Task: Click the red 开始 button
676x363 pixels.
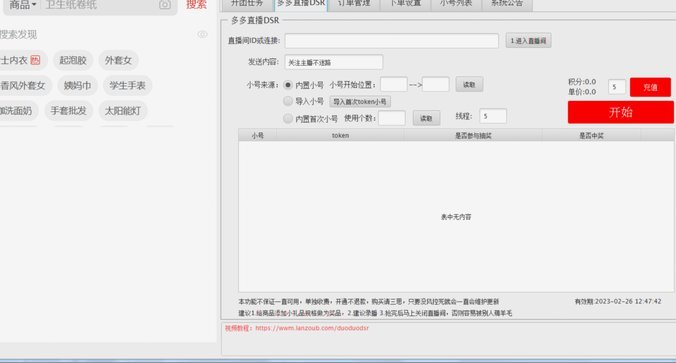Action: 621,113
